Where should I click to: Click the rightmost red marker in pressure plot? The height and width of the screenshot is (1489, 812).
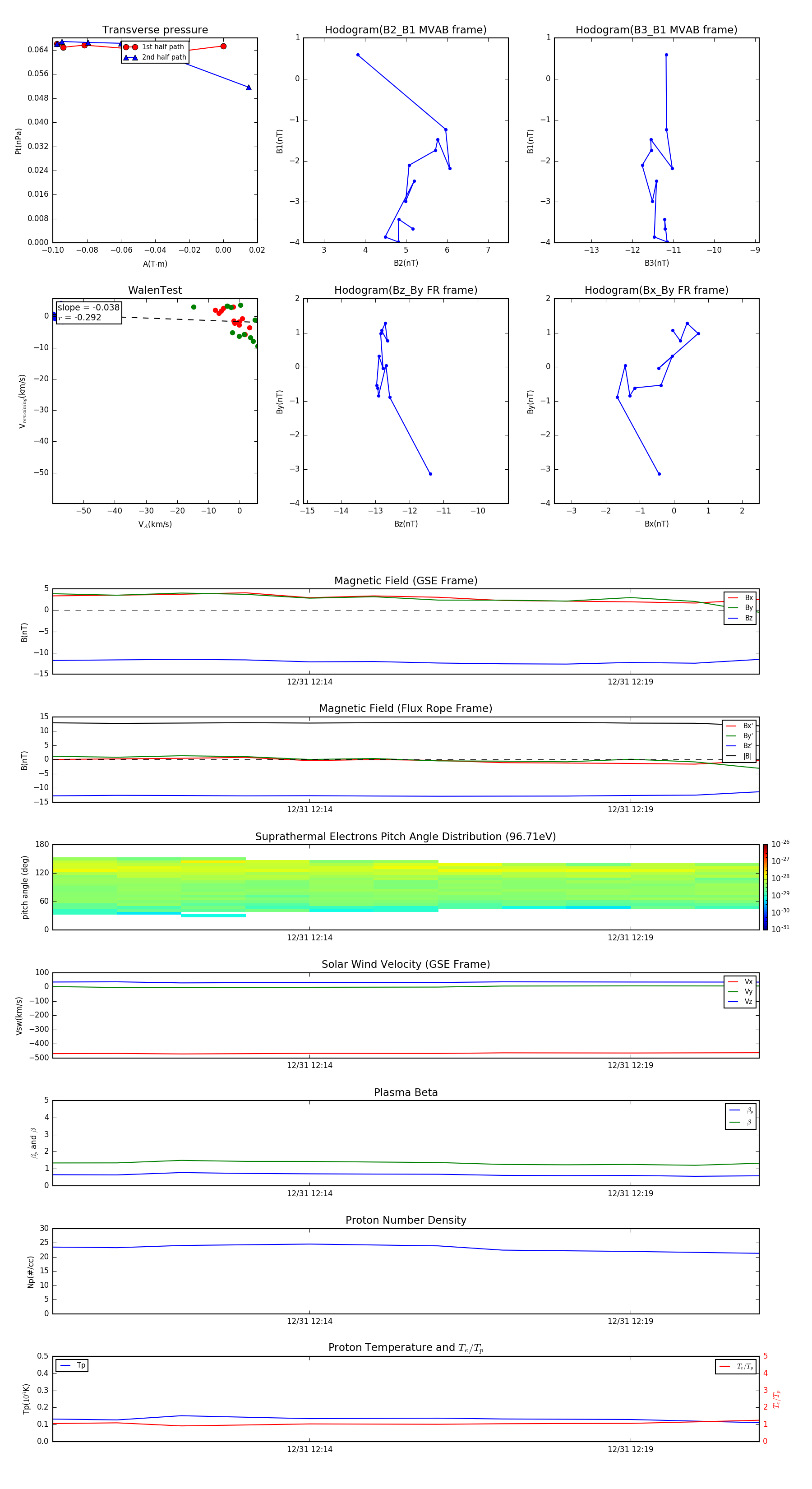tap(223, 46)
